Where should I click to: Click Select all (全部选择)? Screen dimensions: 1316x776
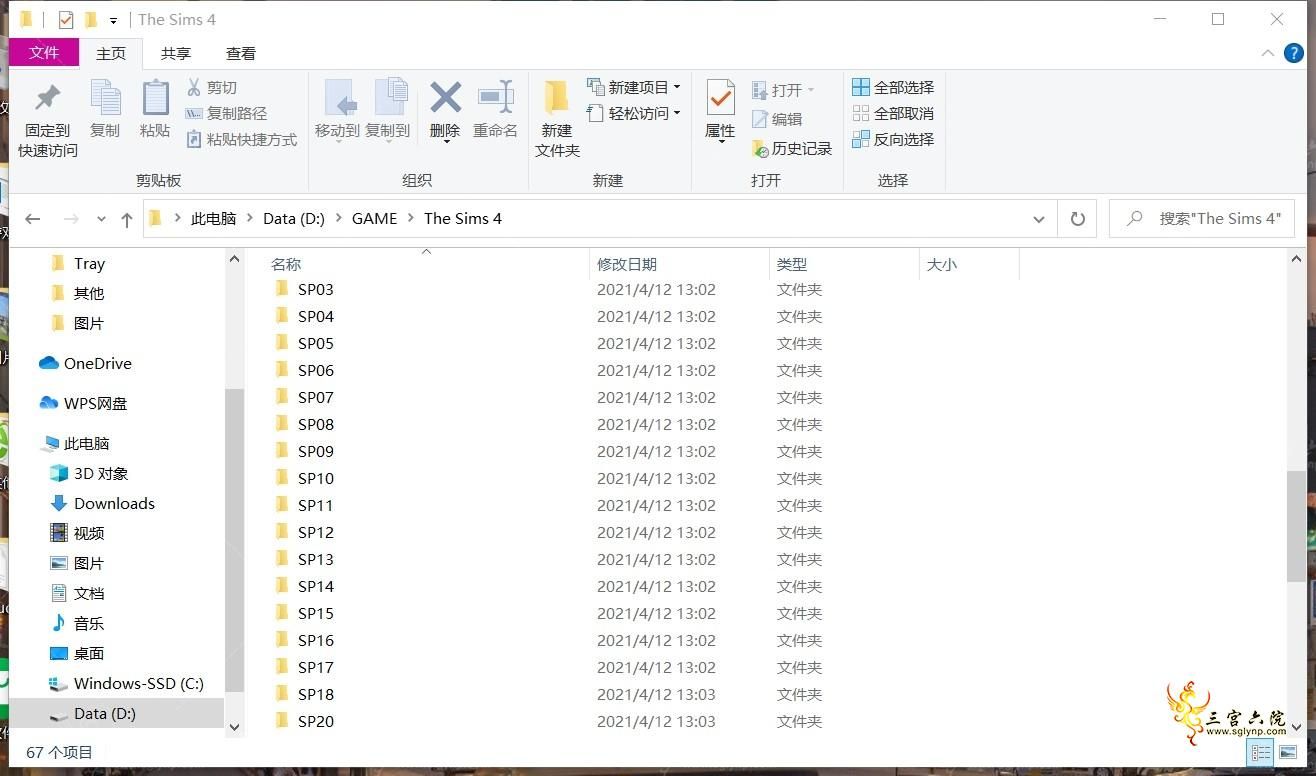coord(893,87)
